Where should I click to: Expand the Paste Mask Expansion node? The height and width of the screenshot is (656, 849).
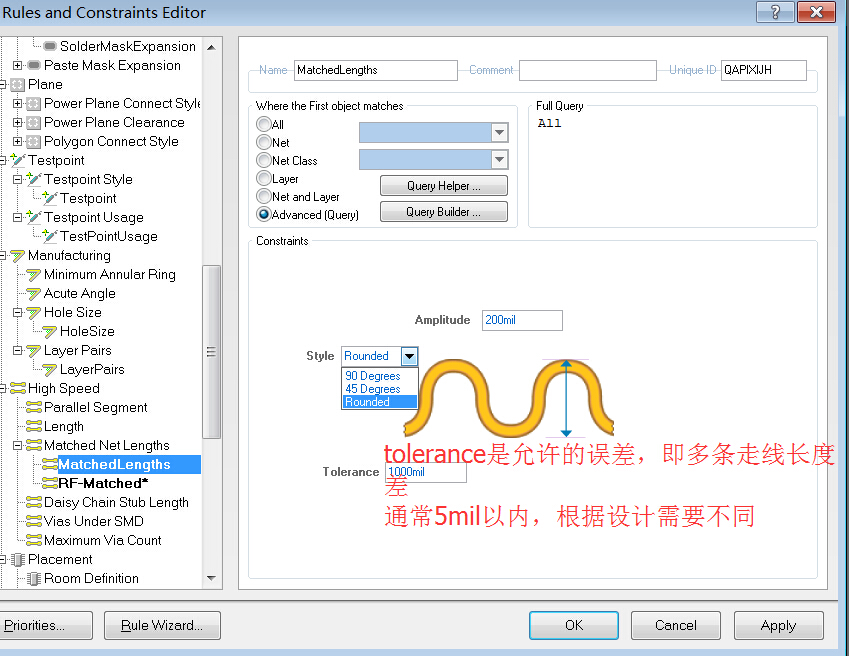coord(18,66)
